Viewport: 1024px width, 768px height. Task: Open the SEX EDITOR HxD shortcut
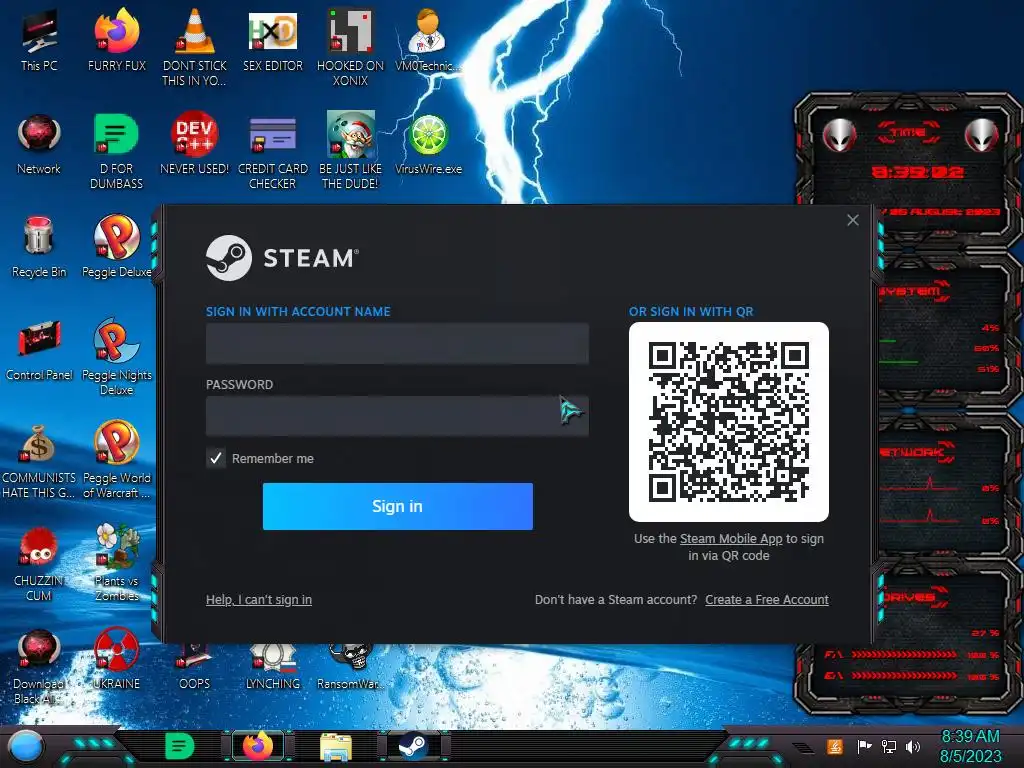(x=272, y=40)
